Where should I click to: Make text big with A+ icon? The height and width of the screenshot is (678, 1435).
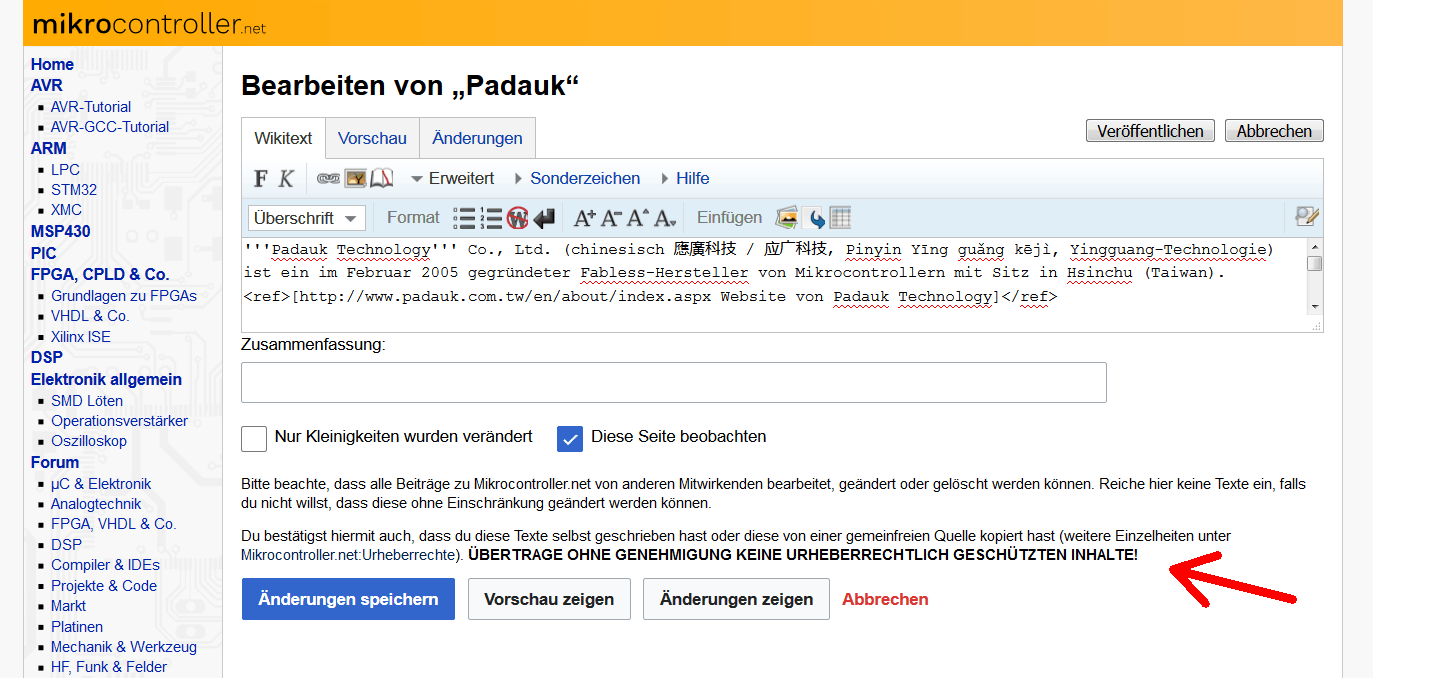(585, 218)
